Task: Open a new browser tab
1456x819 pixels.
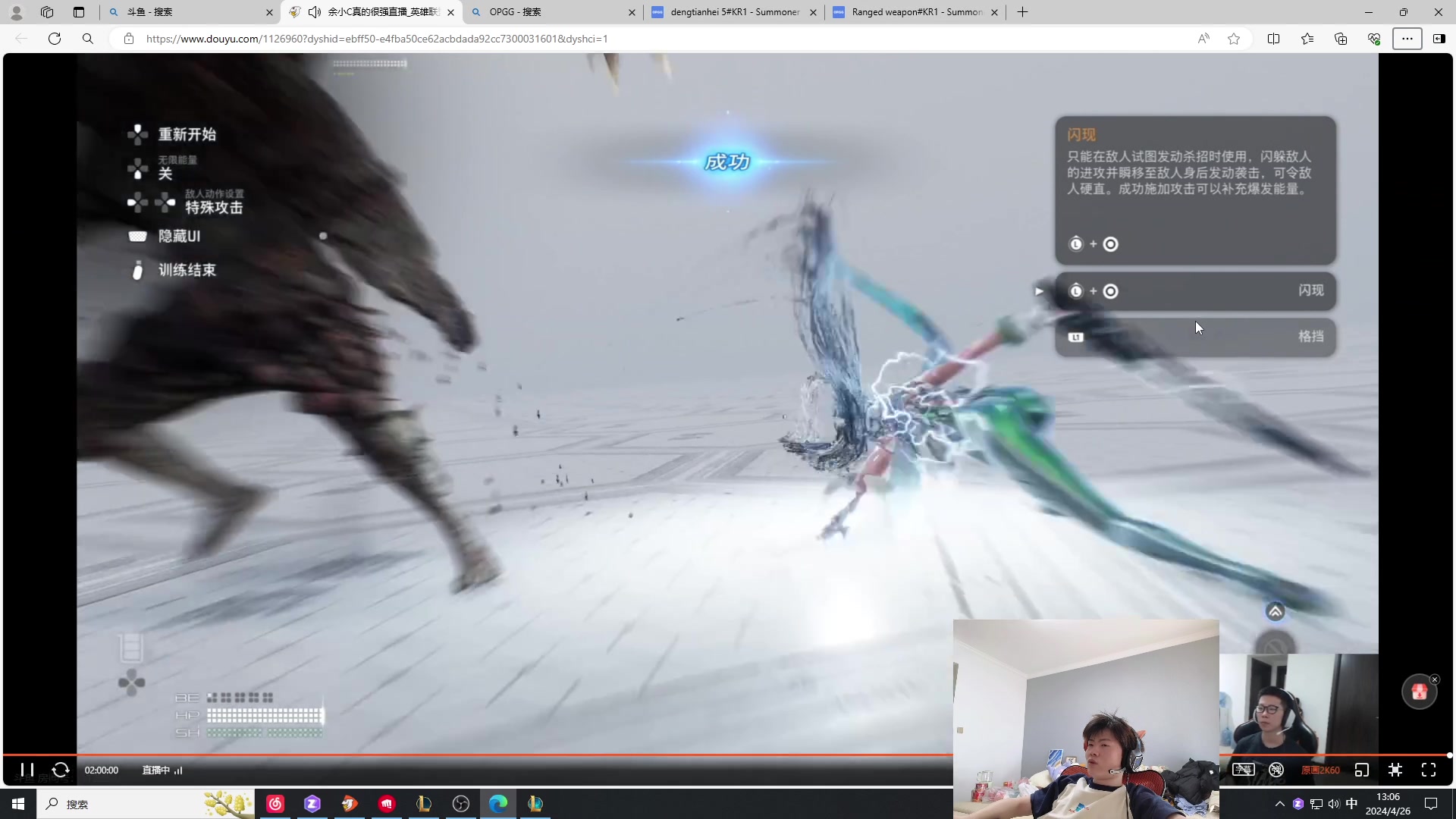Action: (x=1023, y=12)
